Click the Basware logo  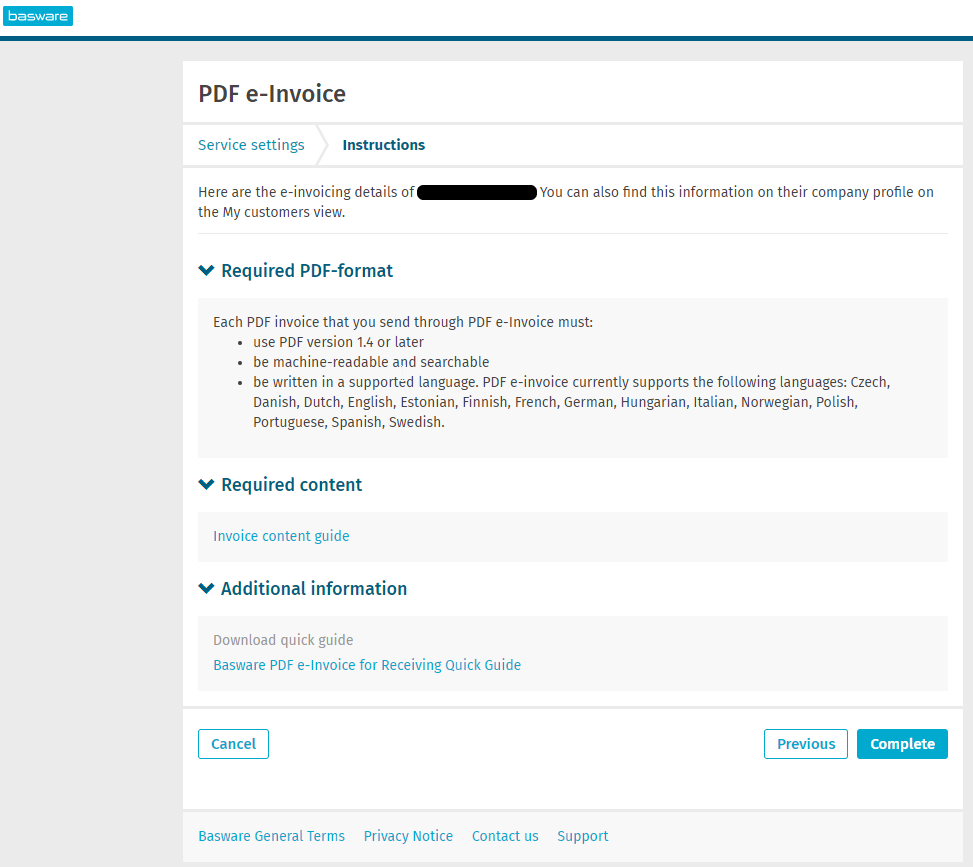point(38,16)
